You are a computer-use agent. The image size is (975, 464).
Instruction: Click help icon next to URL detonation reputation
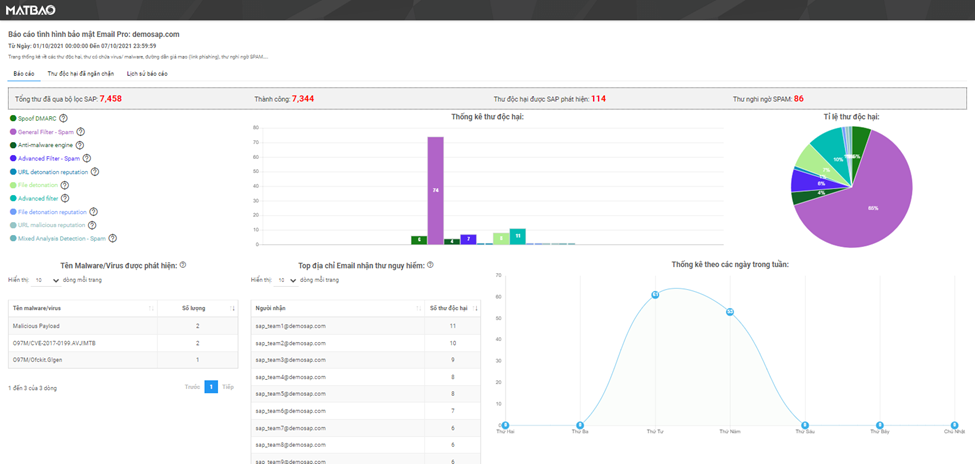coord(94,172)
